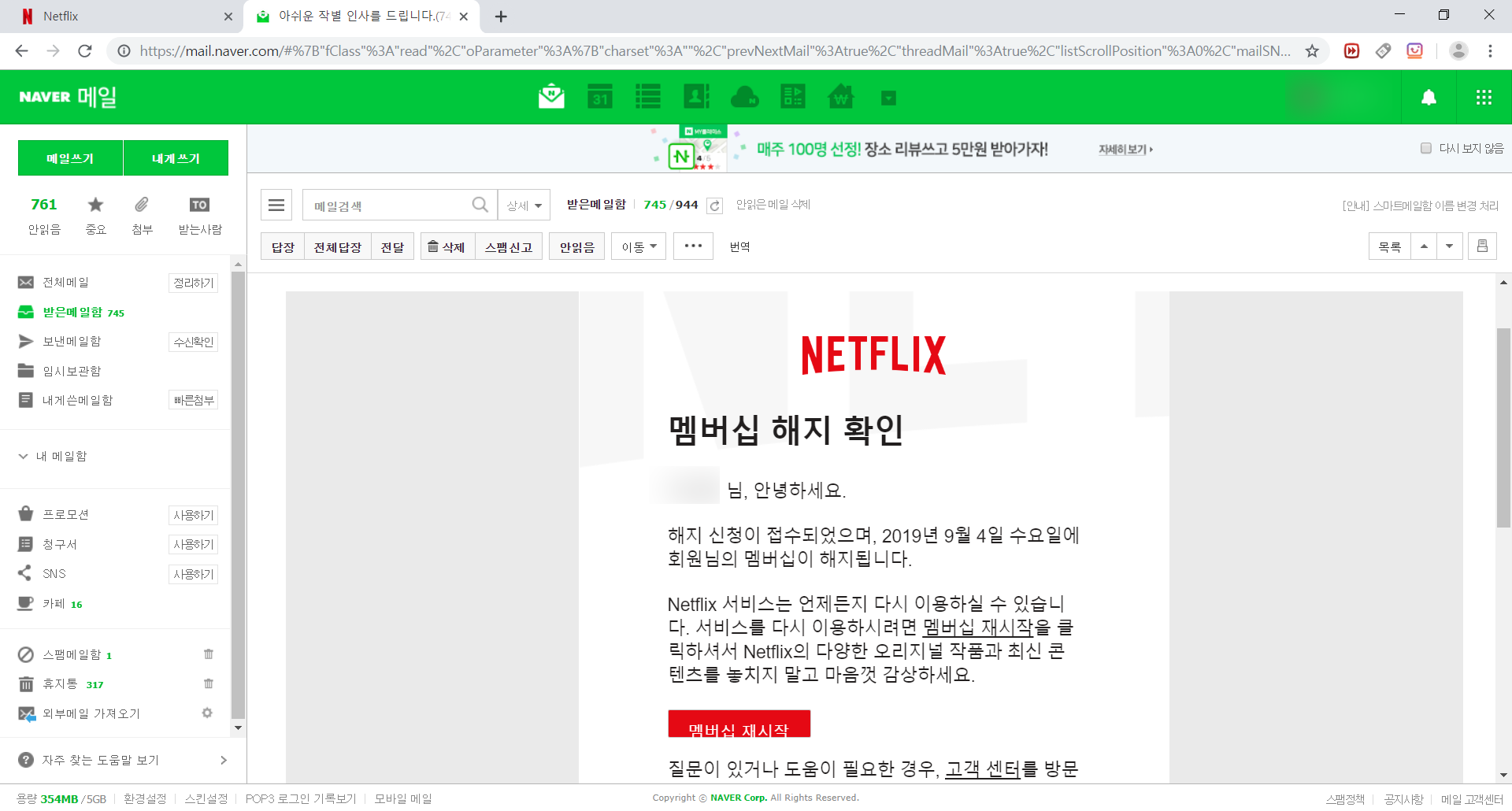1512x811 pixels.
Task: Open the Naver services grid menu
Action: [x=1484, y=97]
